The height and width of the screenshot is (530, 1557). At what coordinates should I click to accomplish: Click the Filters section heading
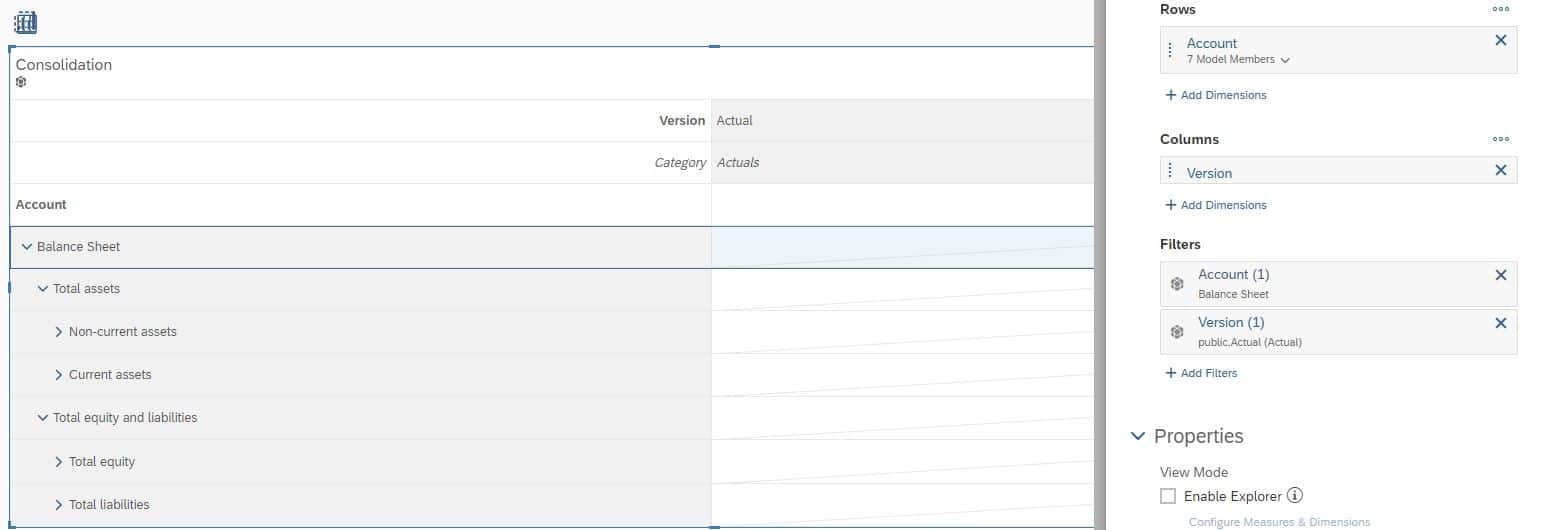click(1180, 244)
